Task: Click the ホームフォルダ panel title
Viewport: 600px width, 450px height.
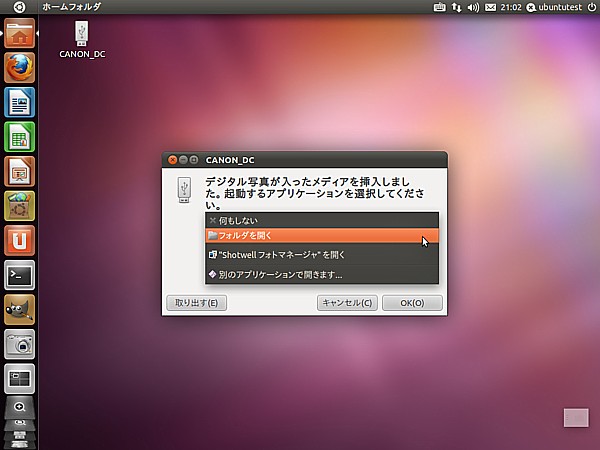Action: click(72, 7)
